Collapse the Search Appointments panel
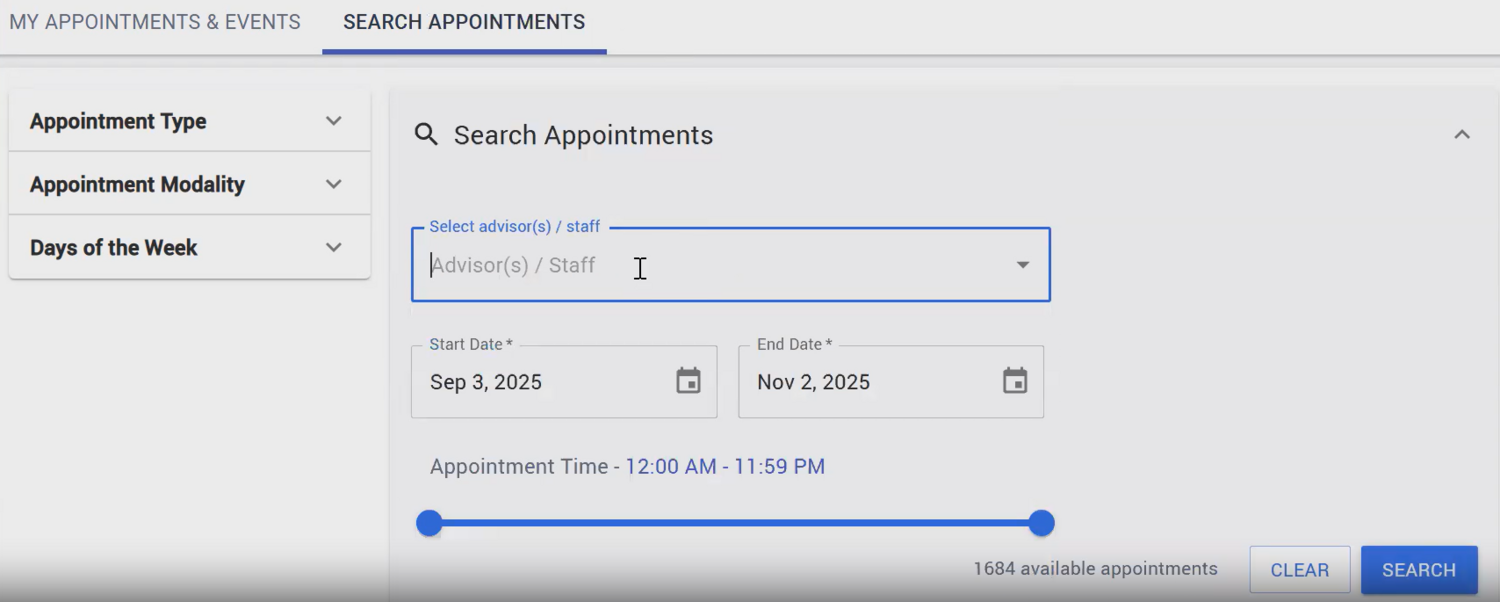The height and width of the screenshot is (602, 1500). [x=1462, y=135]
